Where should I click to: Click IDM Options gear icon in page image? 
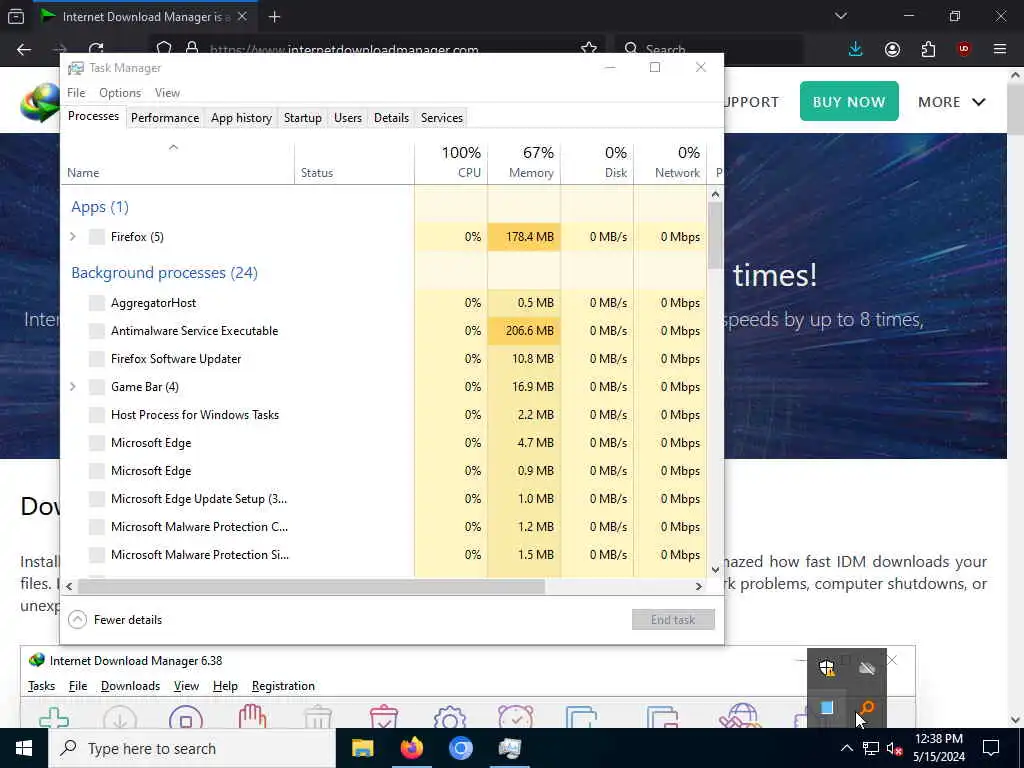pos(449,717)
